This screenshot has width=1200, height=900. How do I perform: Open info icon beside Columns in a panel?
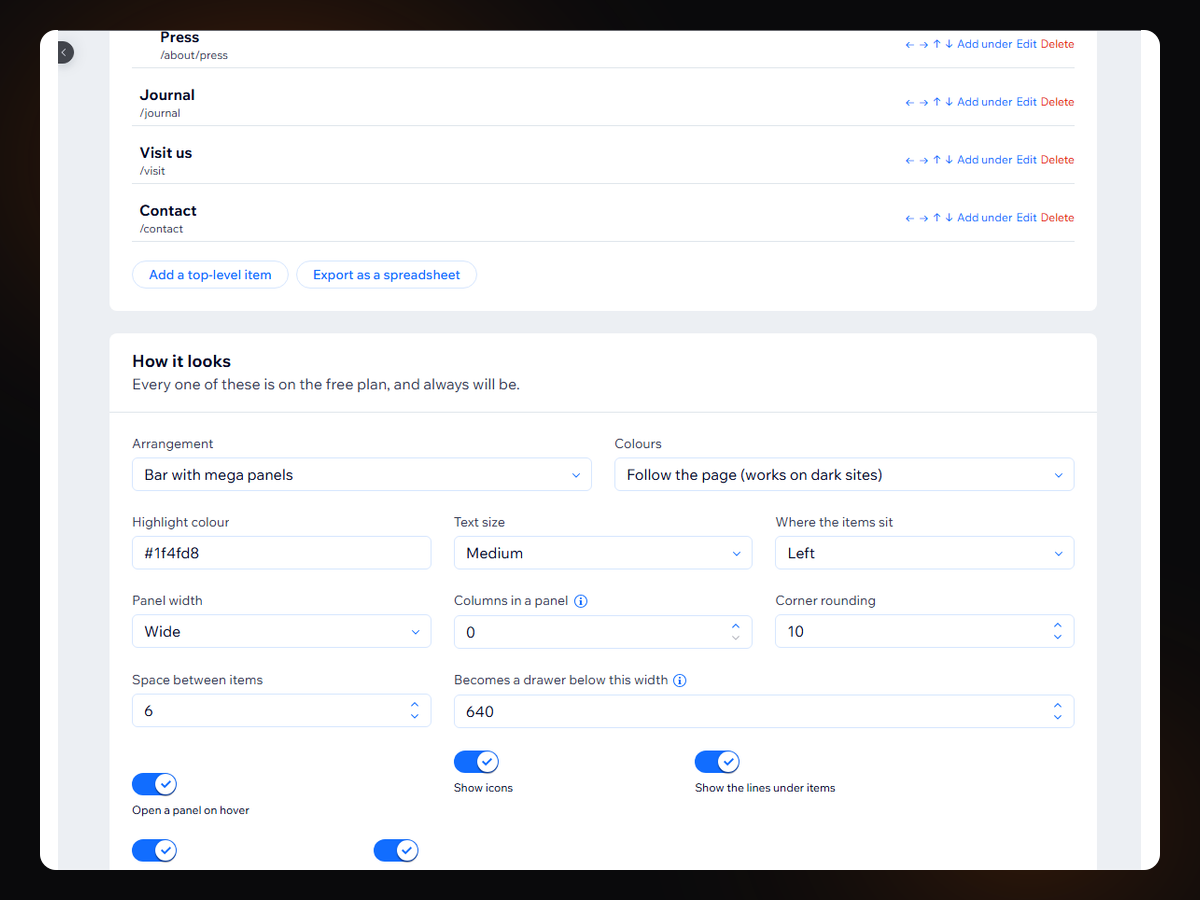(581, 601)
